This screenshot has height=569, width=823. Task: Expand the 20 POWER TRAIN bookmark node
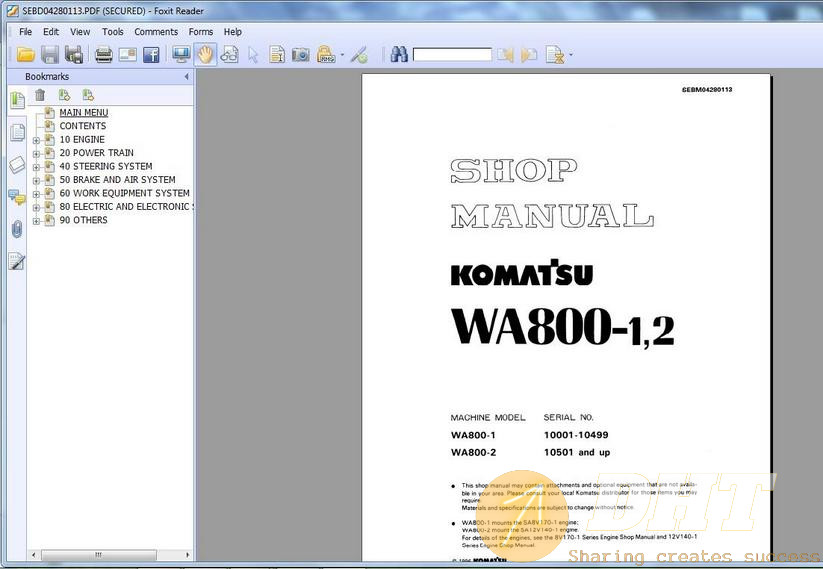point(36,154)
